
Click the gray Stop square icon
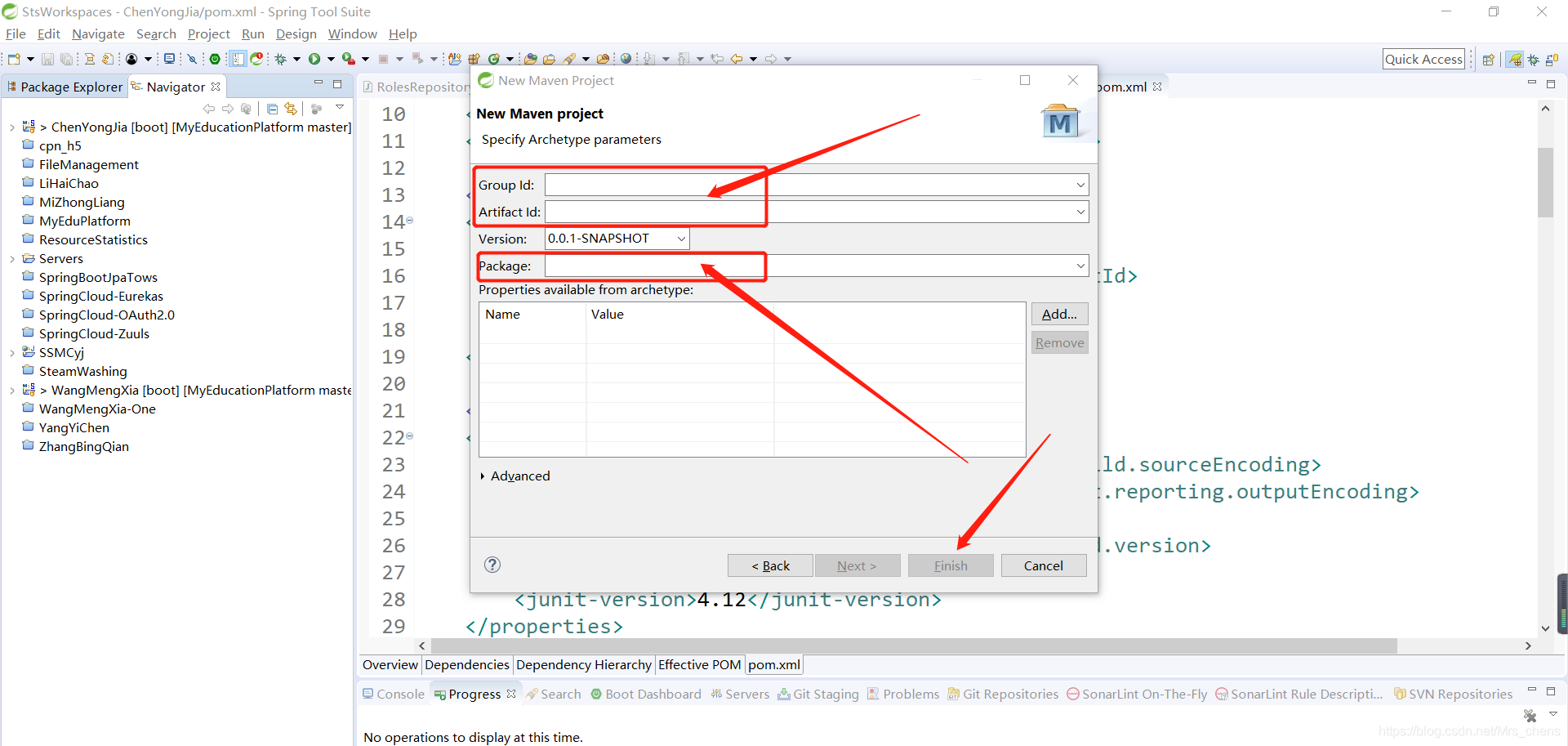(x=383, y=59)
